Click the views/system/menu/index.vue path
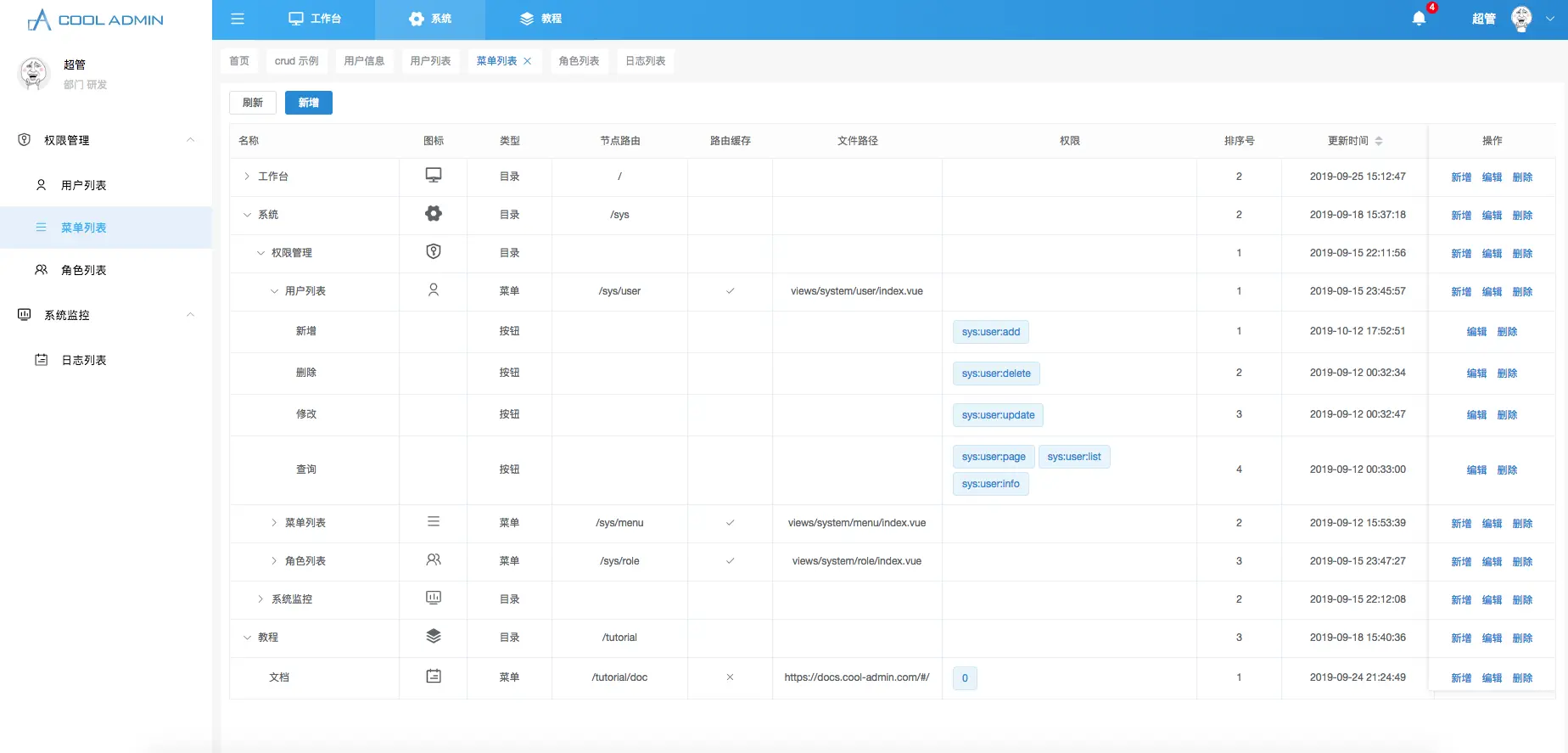This screenshot has width=1568, height=753. click(x=857, y=523)
